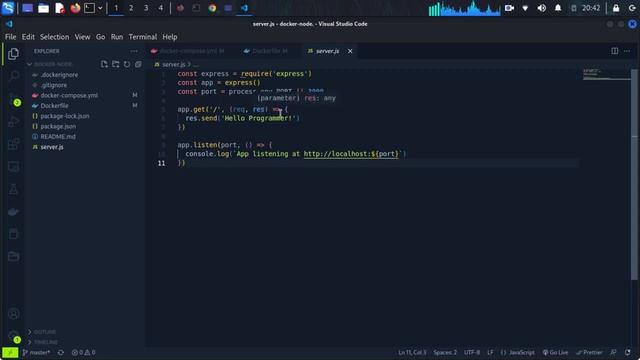Open package-lock.json in the Explorer
The width and height of the screenshot is (640, 360).
click(x=65, y=116)
